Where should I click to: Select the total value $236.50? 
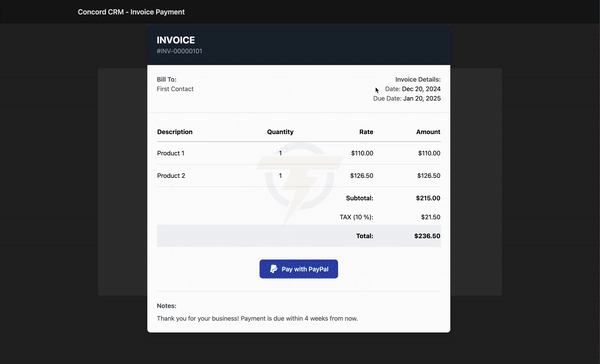pos(427,236)
